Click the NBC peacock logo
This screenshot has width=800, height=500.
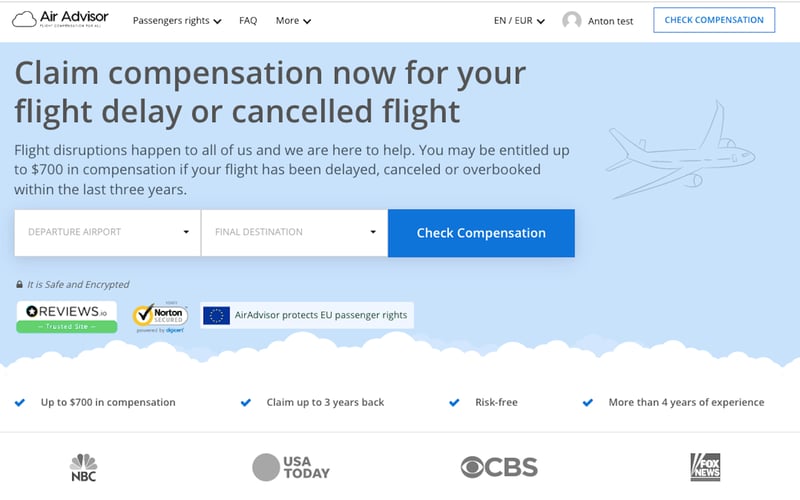(x=84, y=467)
